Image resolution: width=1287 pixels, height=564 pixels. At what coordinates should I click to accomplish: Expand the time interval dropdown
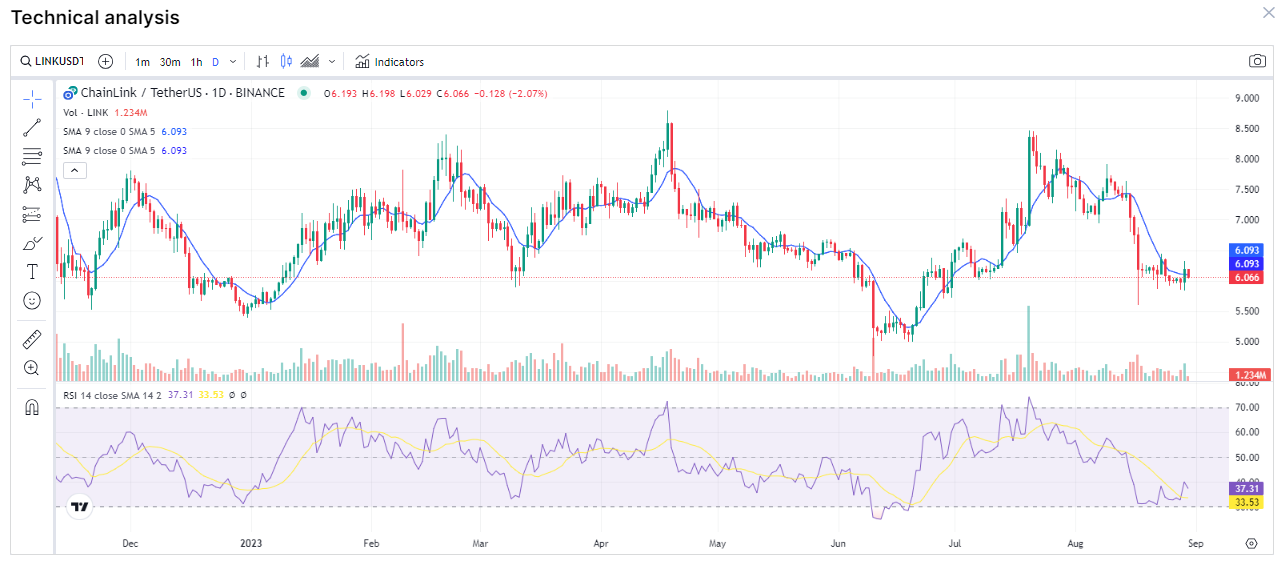click(x=233, y=62)
